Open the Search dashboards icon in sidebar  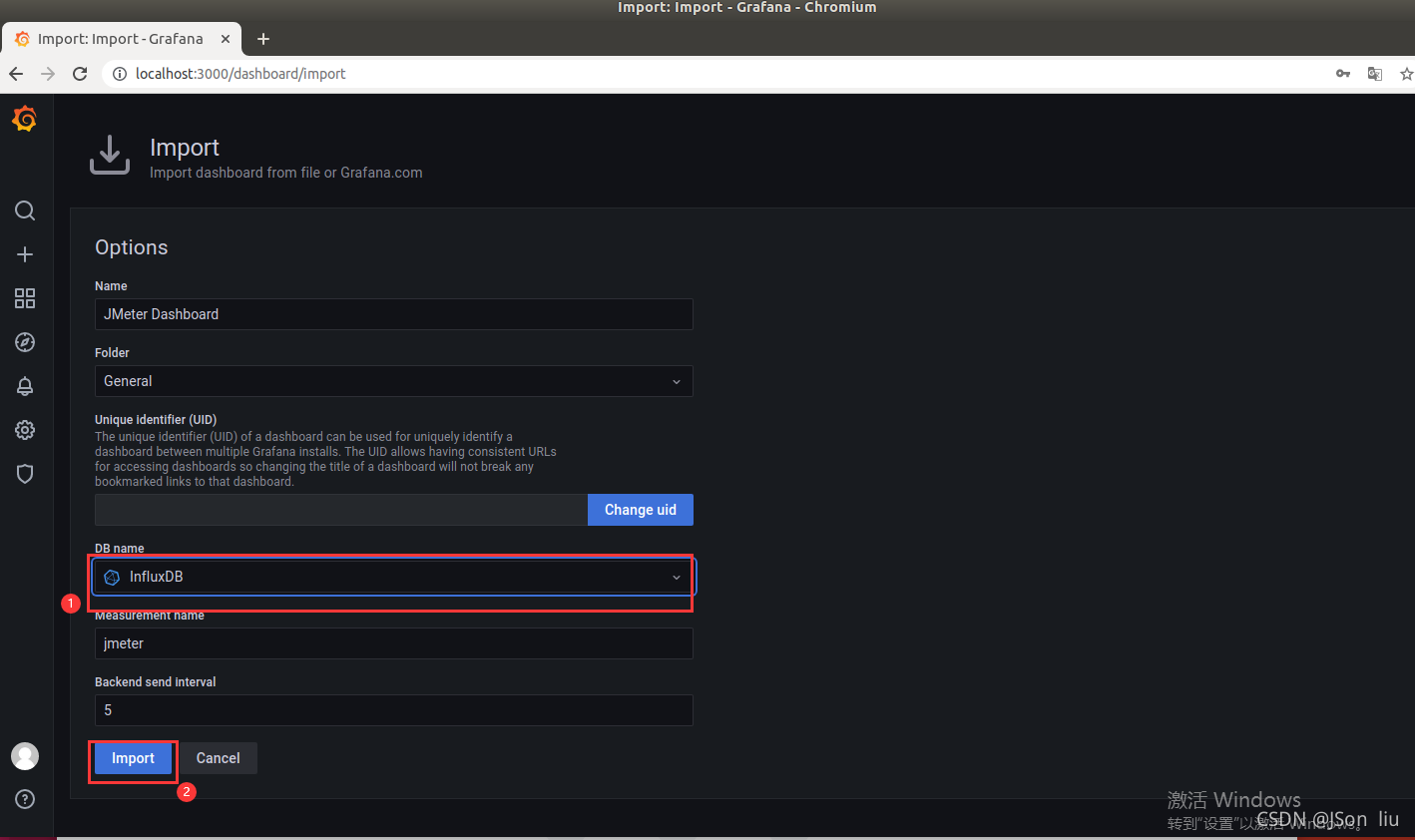(25, 210)
